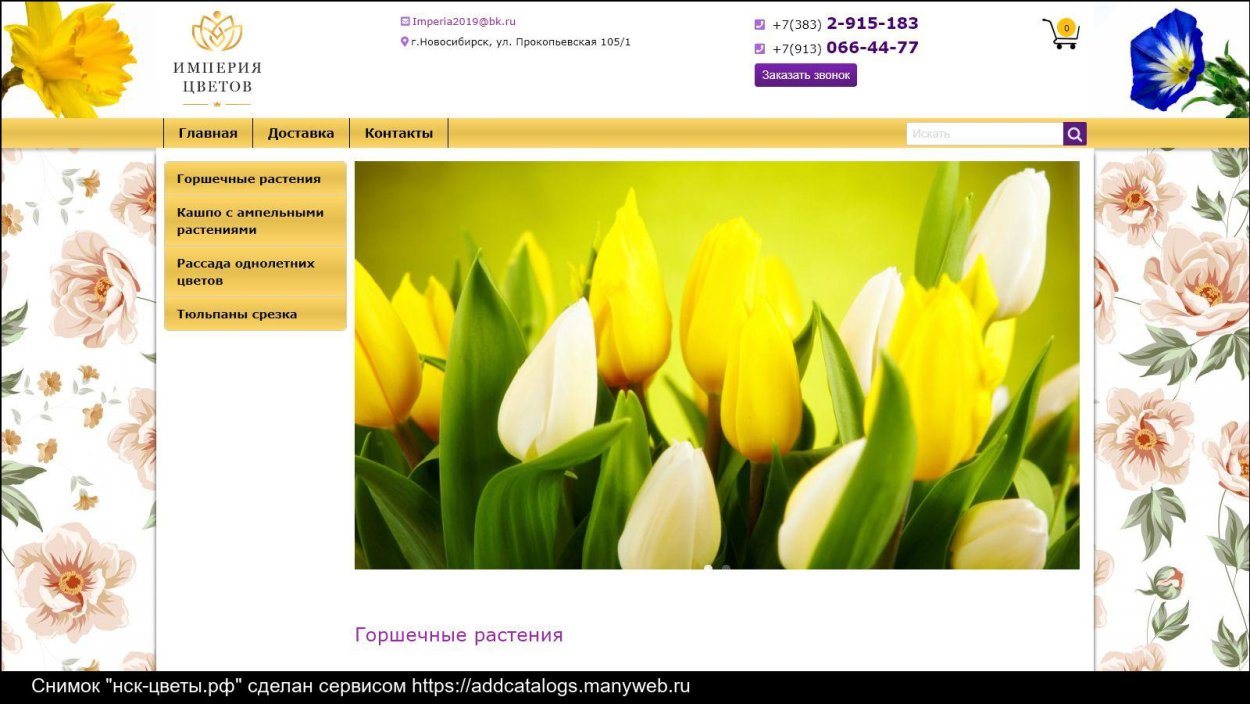Open the Главная menu item
Viewport: 1250px width, 704px height.
208,133
